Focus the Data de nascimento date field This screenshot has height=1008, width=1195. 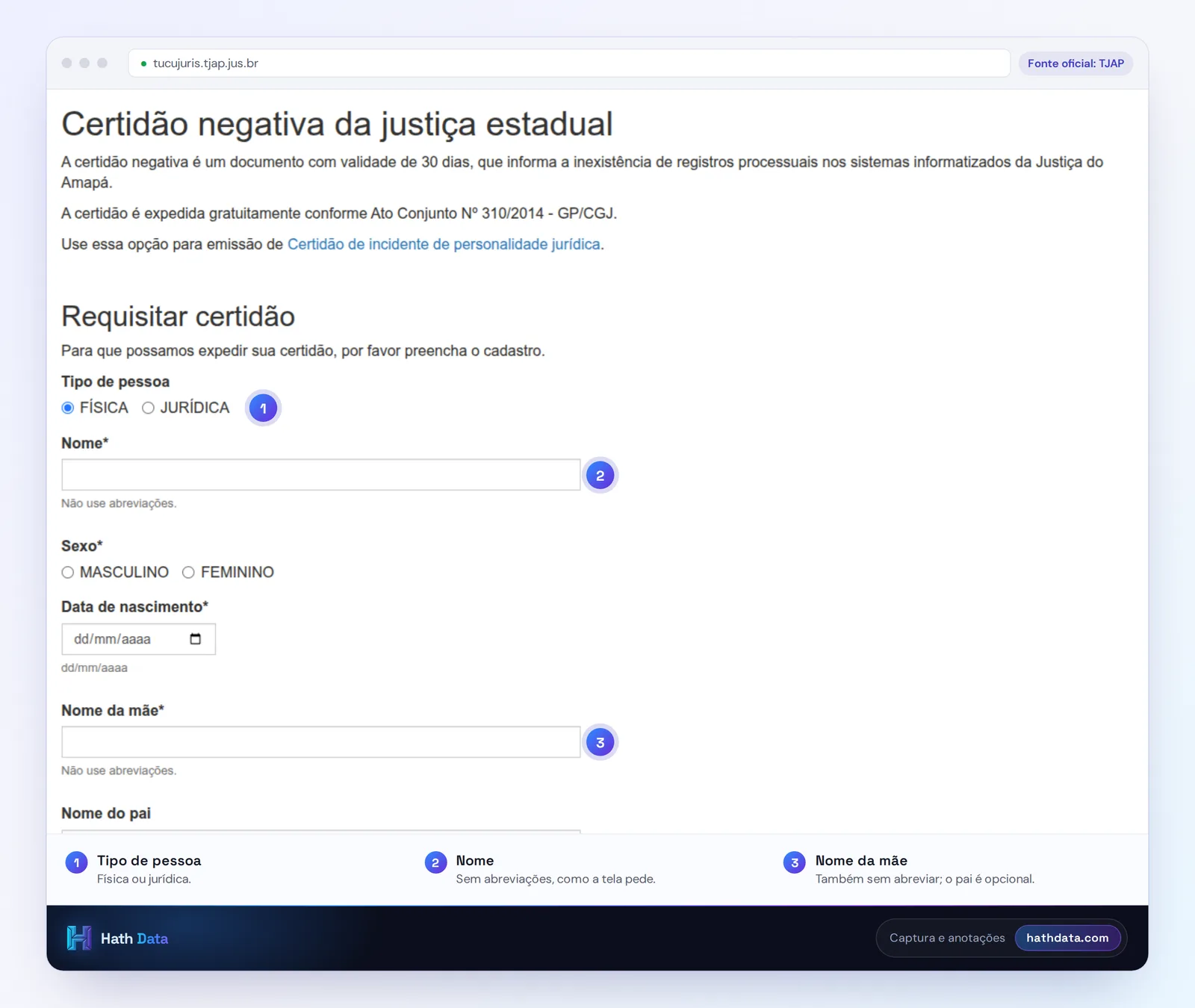(x=138, y=639)
